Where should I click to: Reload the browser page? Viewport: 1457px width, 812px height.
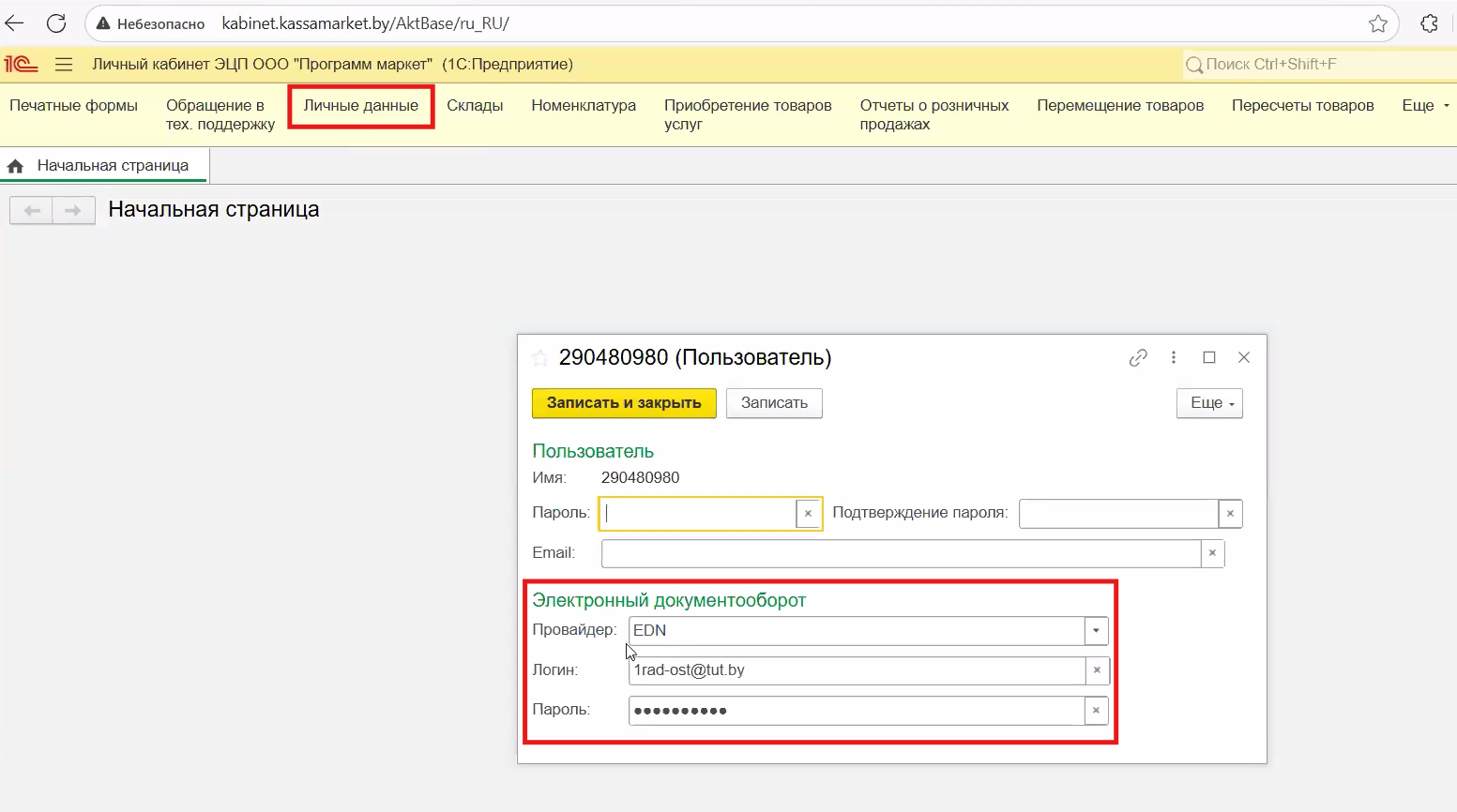tap(56, 23)
